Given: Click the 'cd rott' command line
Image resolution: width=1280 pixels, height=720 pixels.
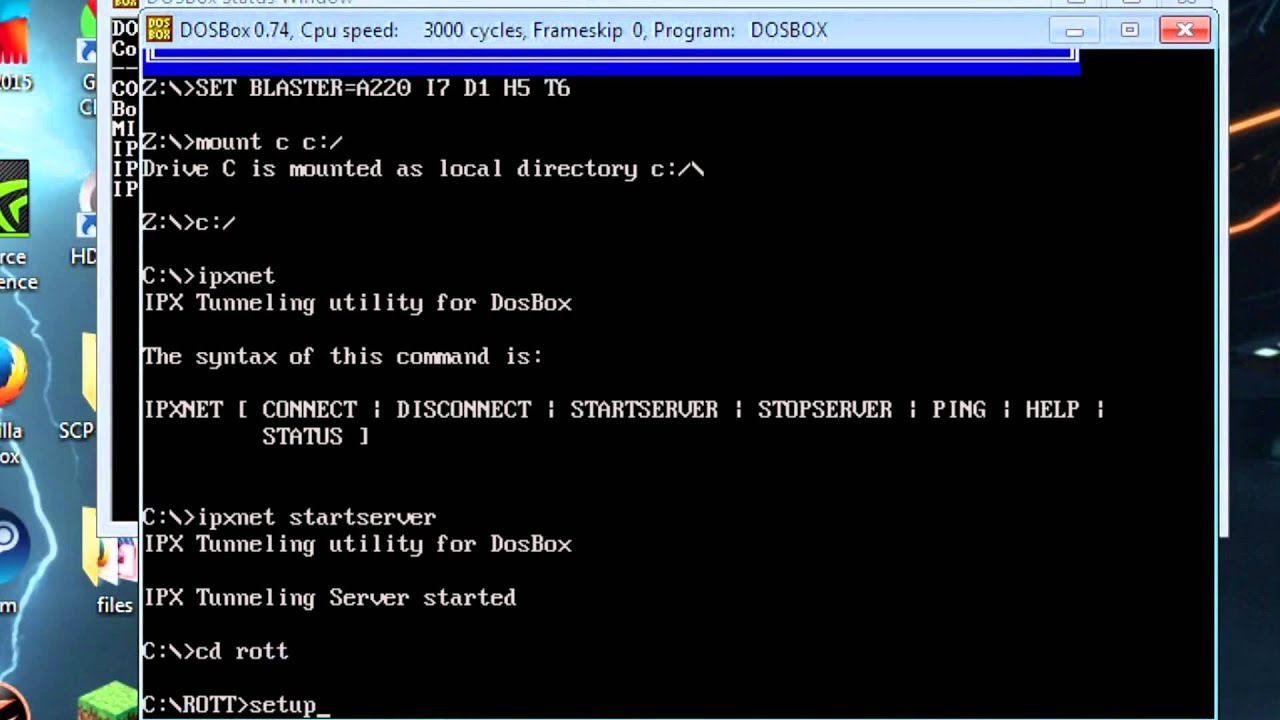Looking at the screenshot, I should [215, 652].
